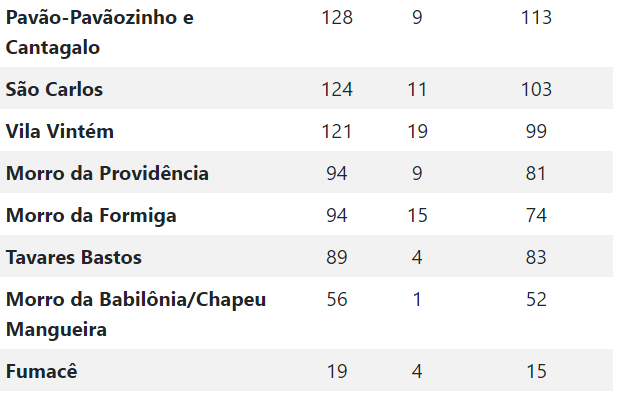Select the São Carlos row name
The width and height of the screenshot is (622, 395).
point(54,89)
